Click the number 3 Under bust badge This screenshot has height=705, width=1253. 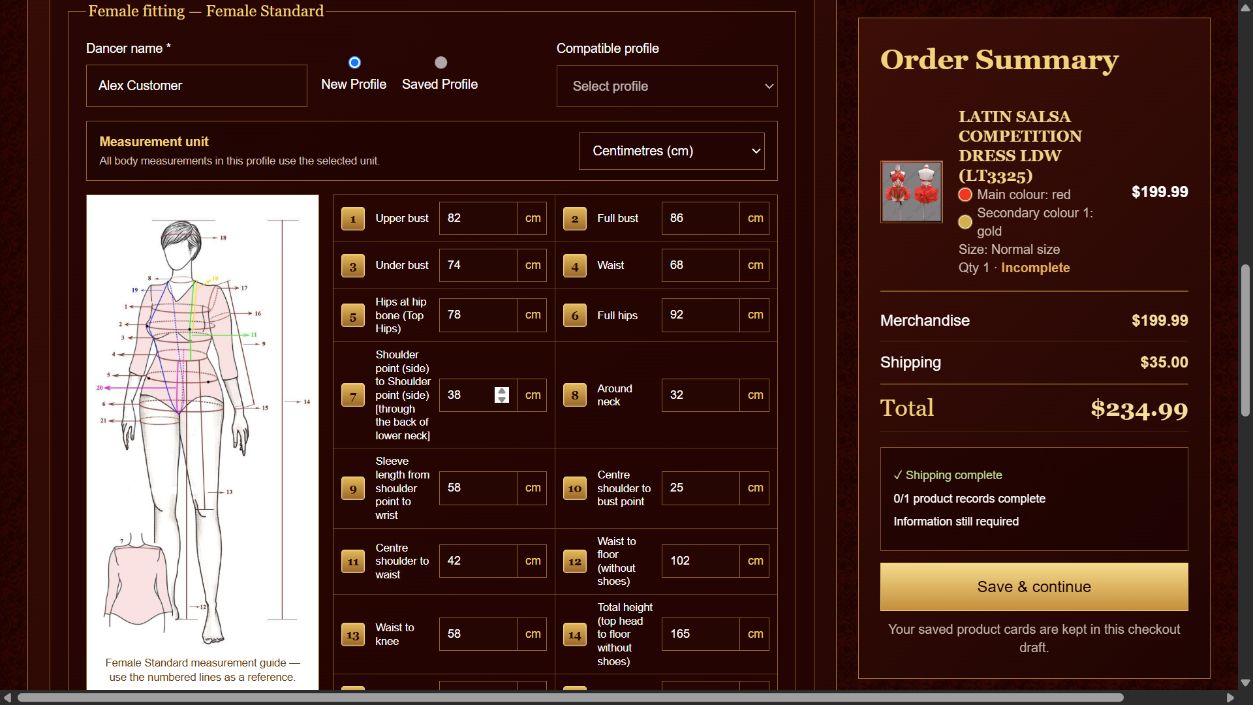353,265
